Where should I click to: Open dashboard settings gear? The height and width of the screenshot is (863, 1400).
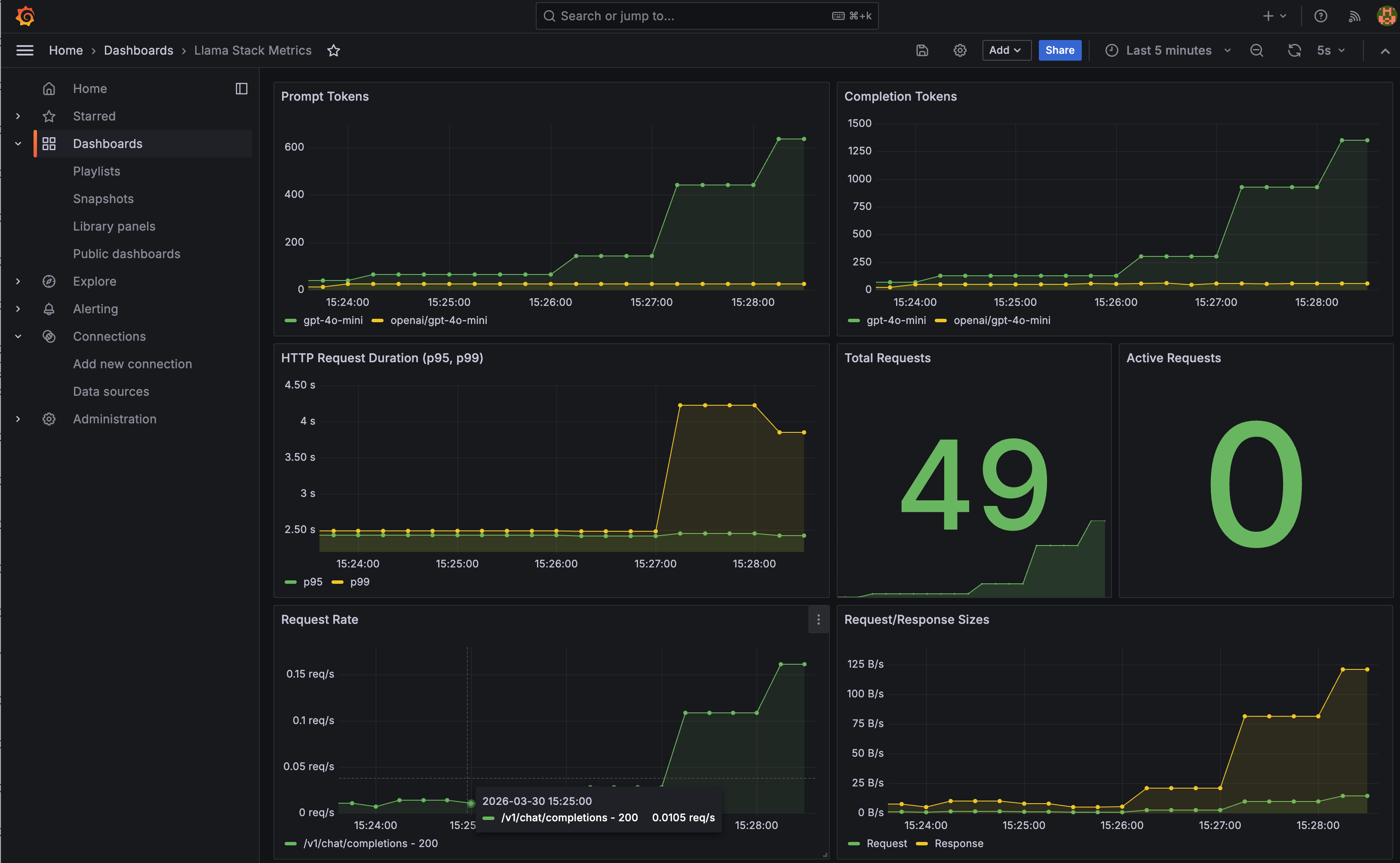pyautogui.click(x=960, y=50)
